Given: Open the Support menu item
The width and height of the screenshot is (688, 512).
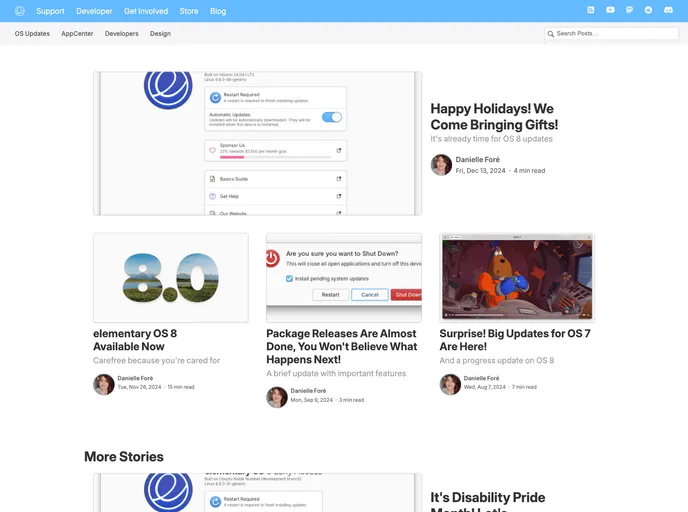Looking at the screenshot, I should pyautogui.click(x=50, y=11).
